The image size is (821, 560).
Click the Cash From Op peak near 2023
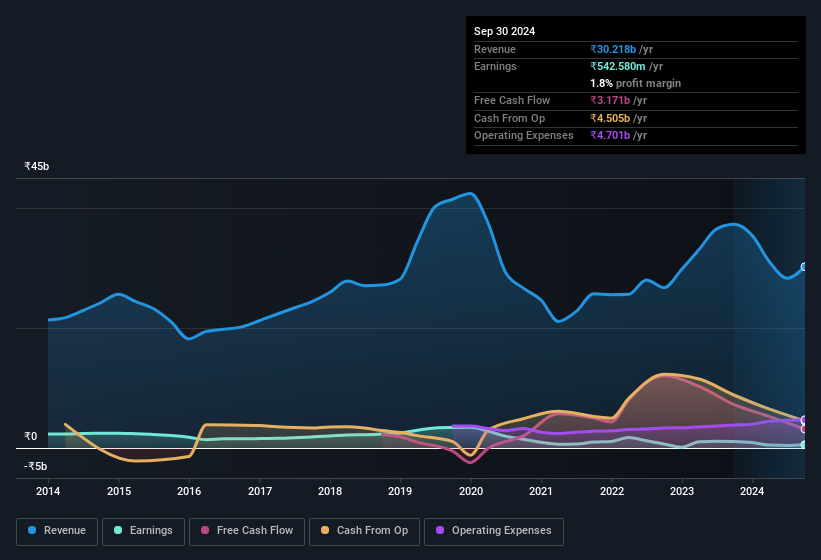pyautogui.click(x=664, y=374)
